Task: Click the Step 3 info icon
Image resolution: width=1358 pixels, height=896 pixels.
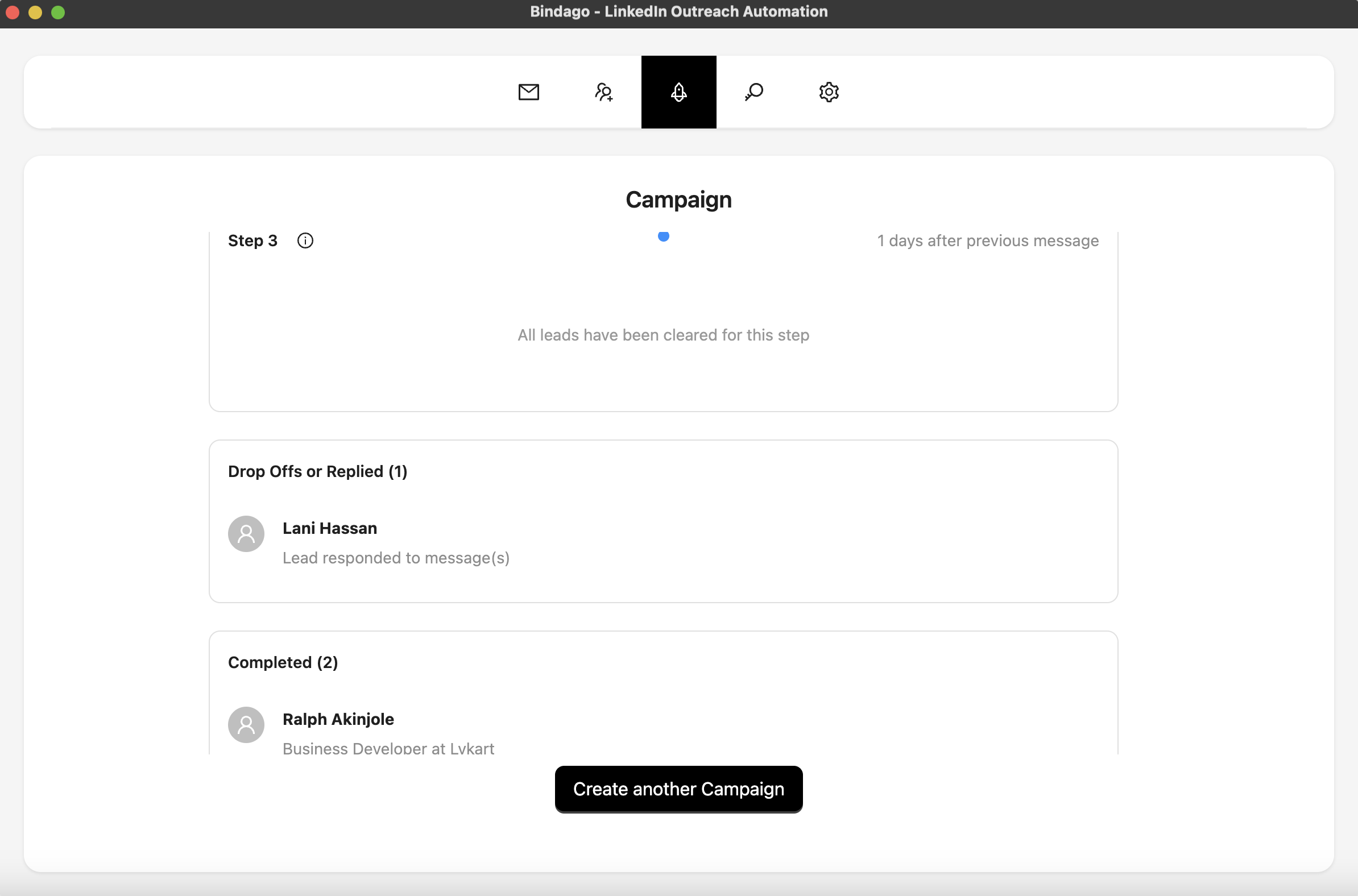Action: coord(305,240)
